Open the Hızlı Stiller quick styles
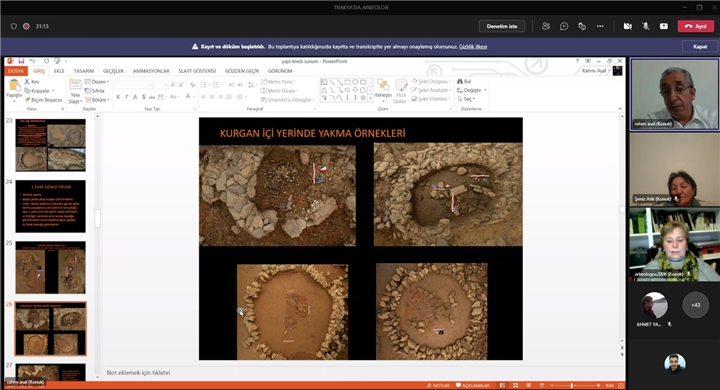Screen dimensions: 720x390 pyautogui.click(x=401, y=91)
